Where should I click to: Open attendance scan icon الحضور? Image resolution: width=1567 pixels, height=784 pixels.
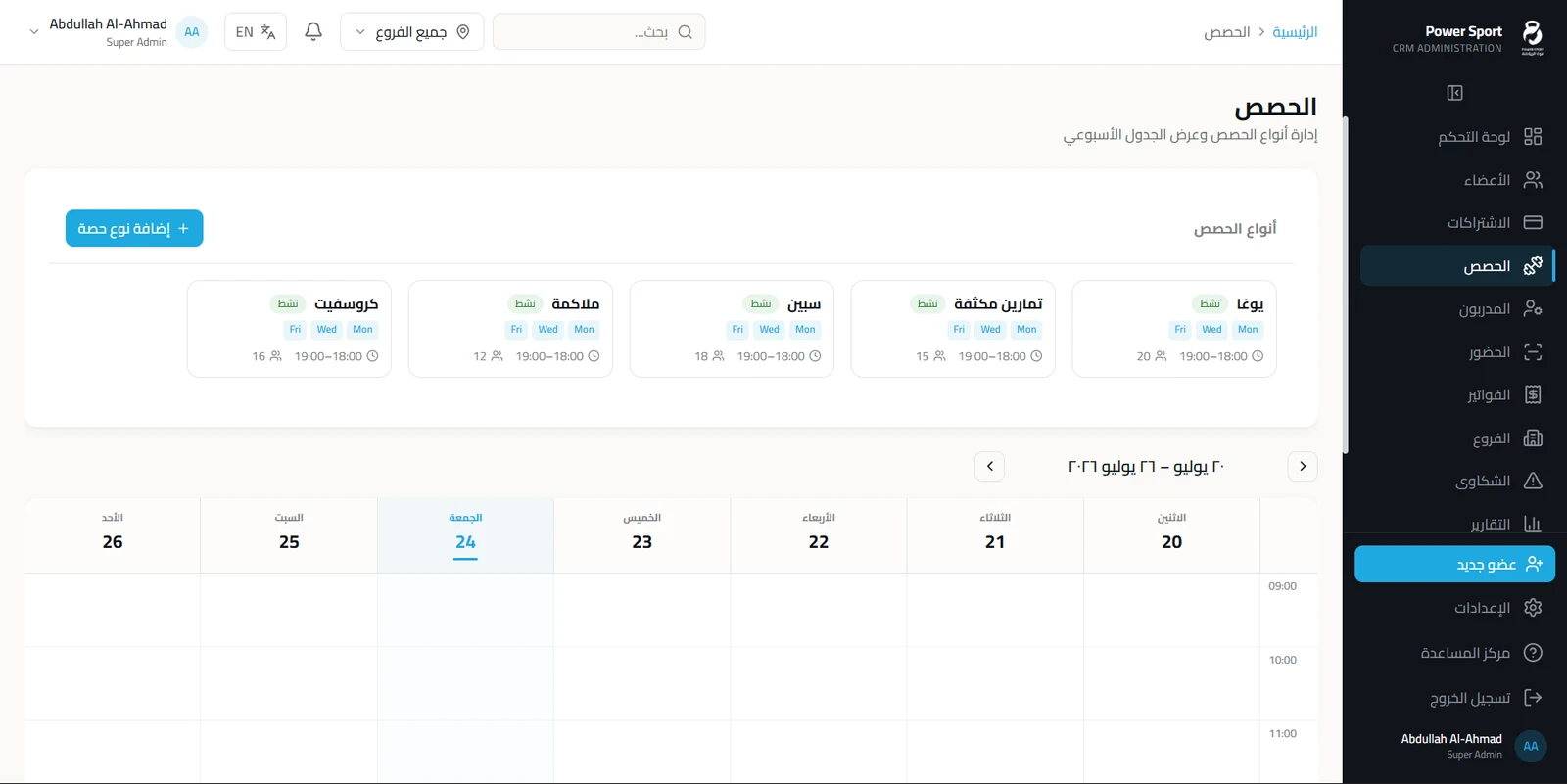[x=1533, y=352]
